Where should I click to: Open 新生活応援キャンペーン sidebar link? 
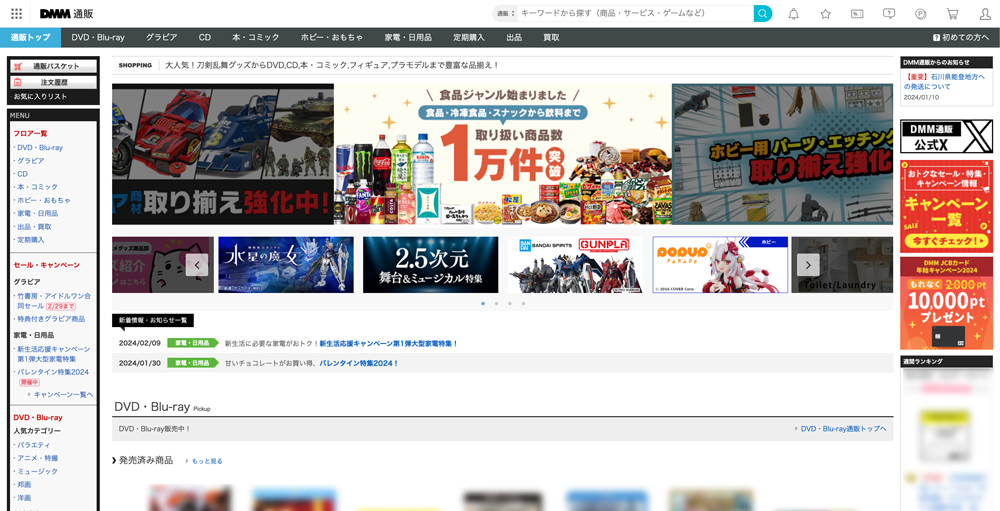(54, 354)
